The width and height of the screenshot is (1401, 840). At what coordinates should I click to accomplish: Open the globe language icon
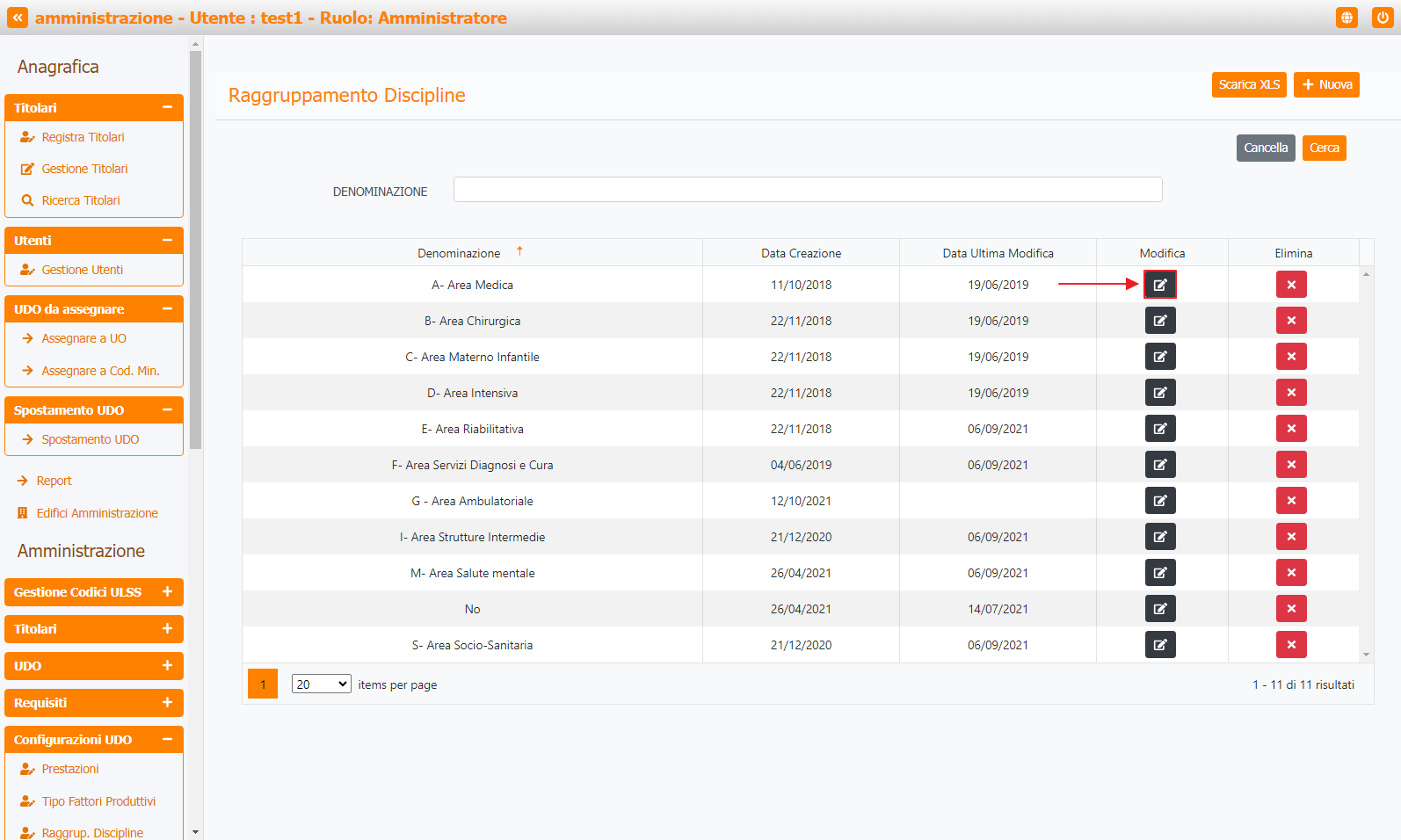[1346, 18]
